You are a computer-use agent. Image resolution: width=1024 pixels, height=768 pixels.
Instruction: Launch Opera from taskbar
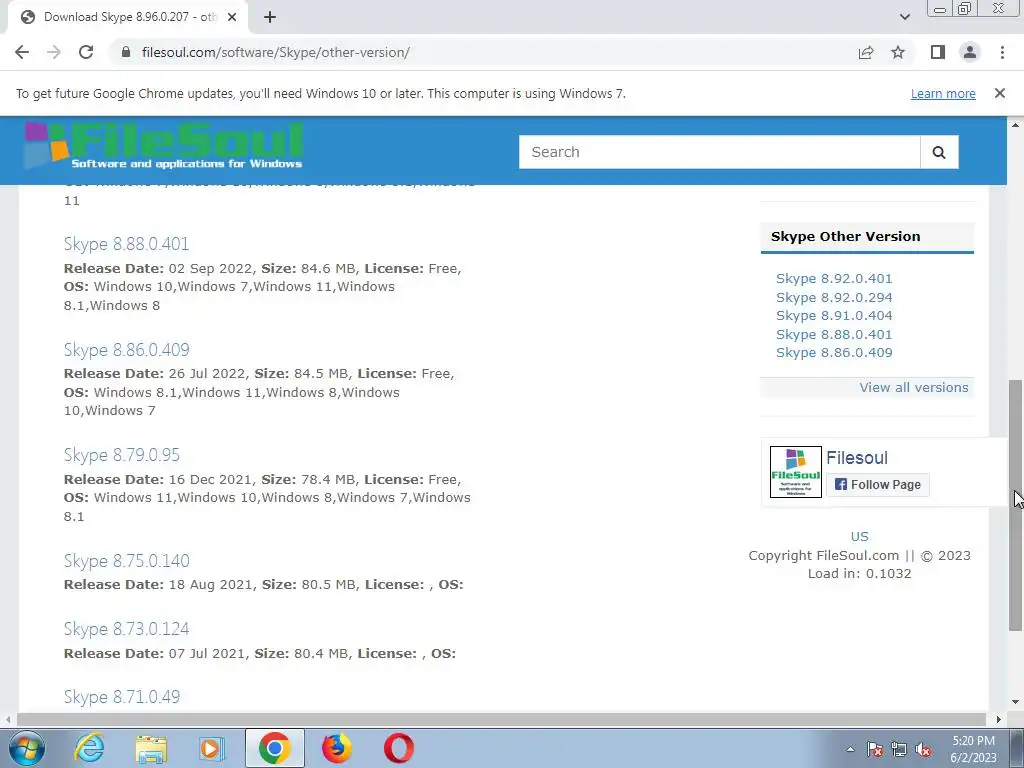click(398, 748)
